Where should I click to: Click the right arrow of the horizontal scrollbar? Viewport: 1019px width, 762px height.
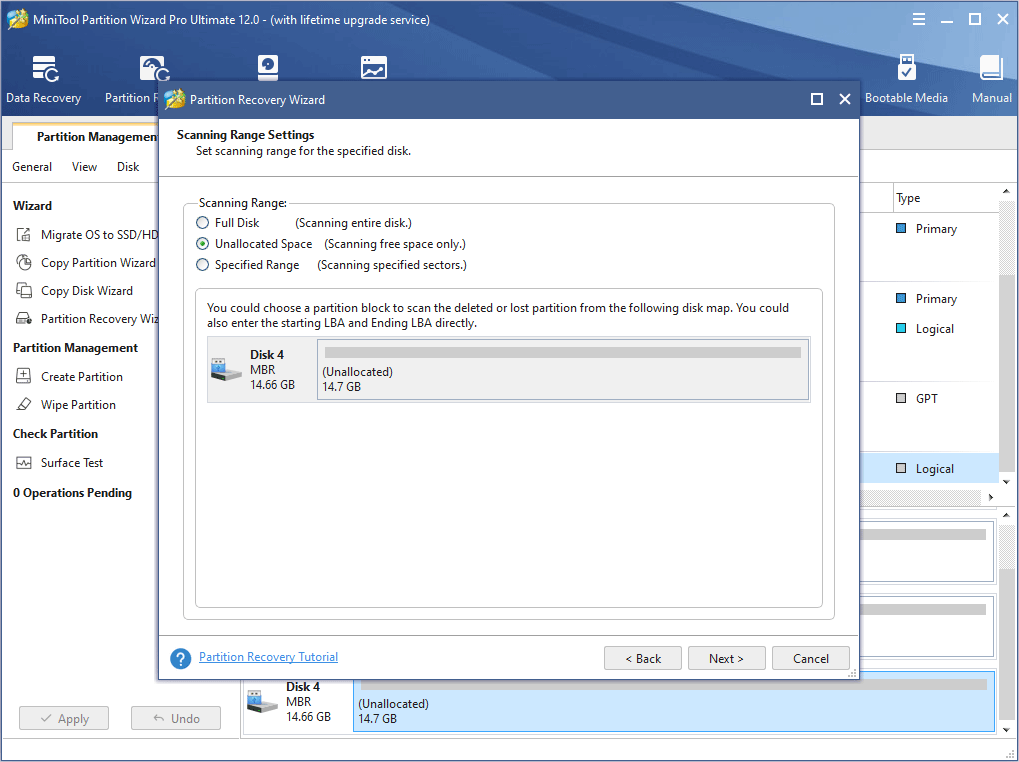point(990,498)
